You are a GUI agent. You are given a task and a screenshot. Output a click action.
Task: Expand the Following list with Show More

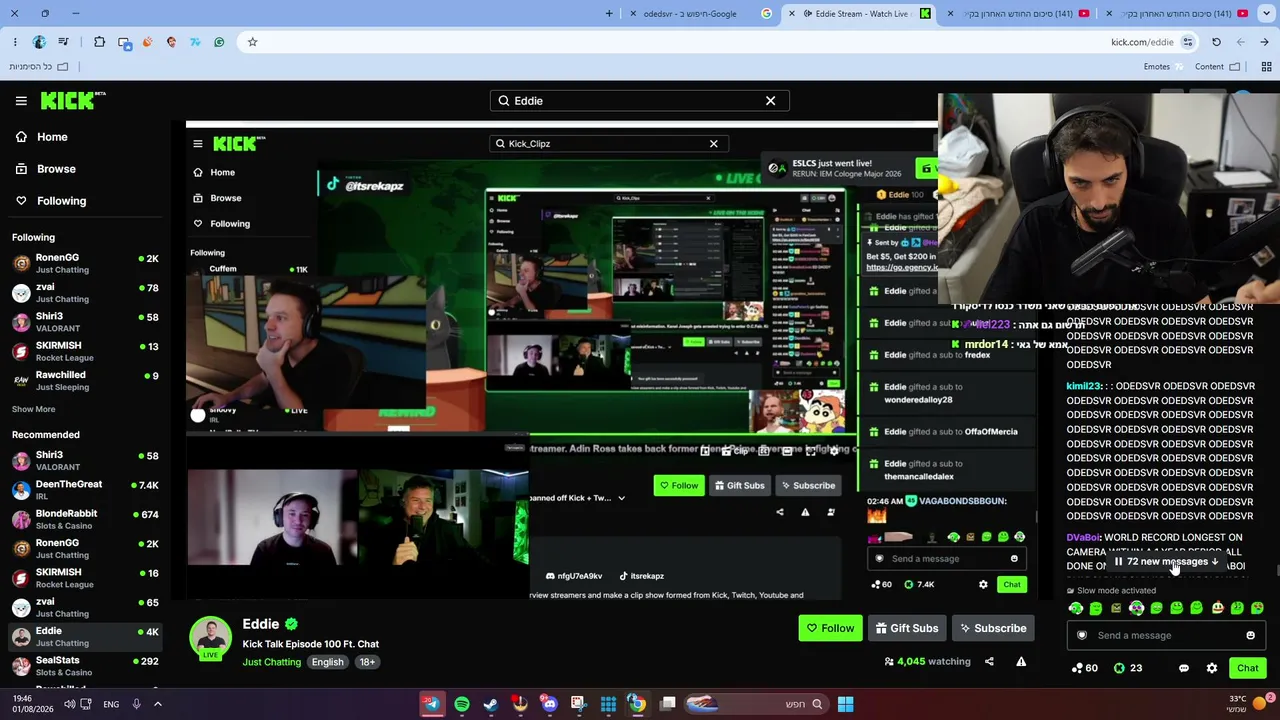(33, 409)
